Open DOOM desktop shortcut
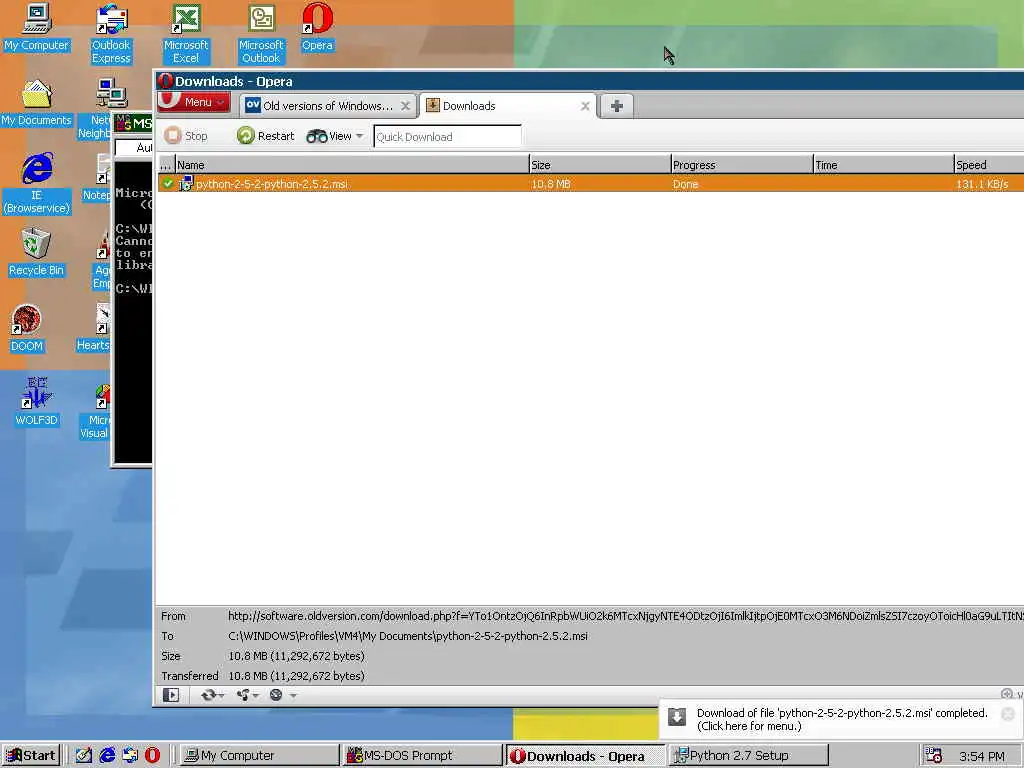Screen dimensions: 1024x768 (26, 328)
